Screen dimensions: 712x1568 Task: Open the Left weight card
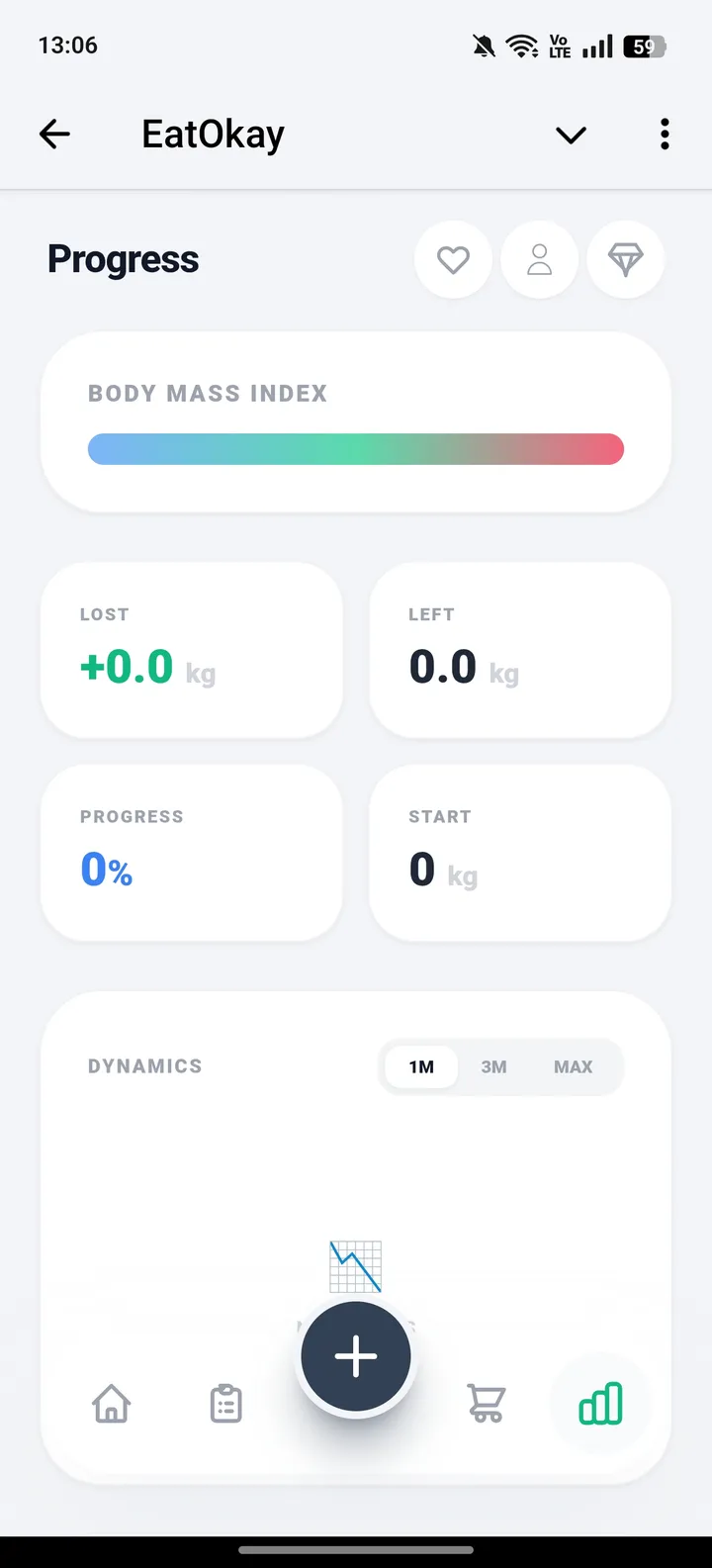coord(520,650)
